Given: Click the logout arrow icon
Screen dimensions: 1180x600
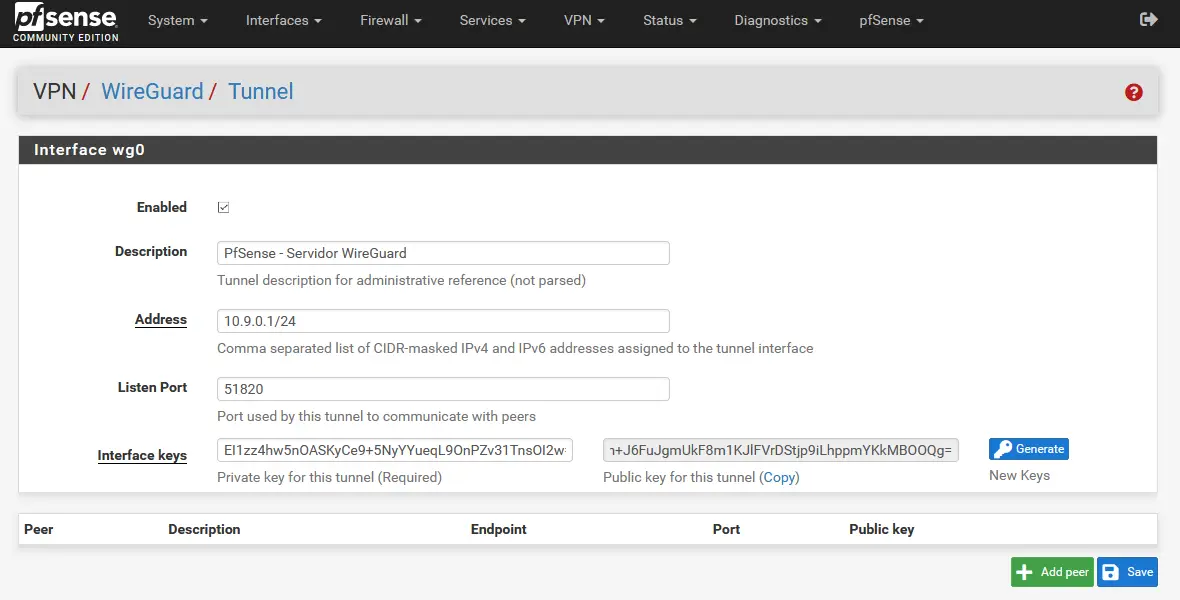Looking at the screenshot, I should (1148, 20).
